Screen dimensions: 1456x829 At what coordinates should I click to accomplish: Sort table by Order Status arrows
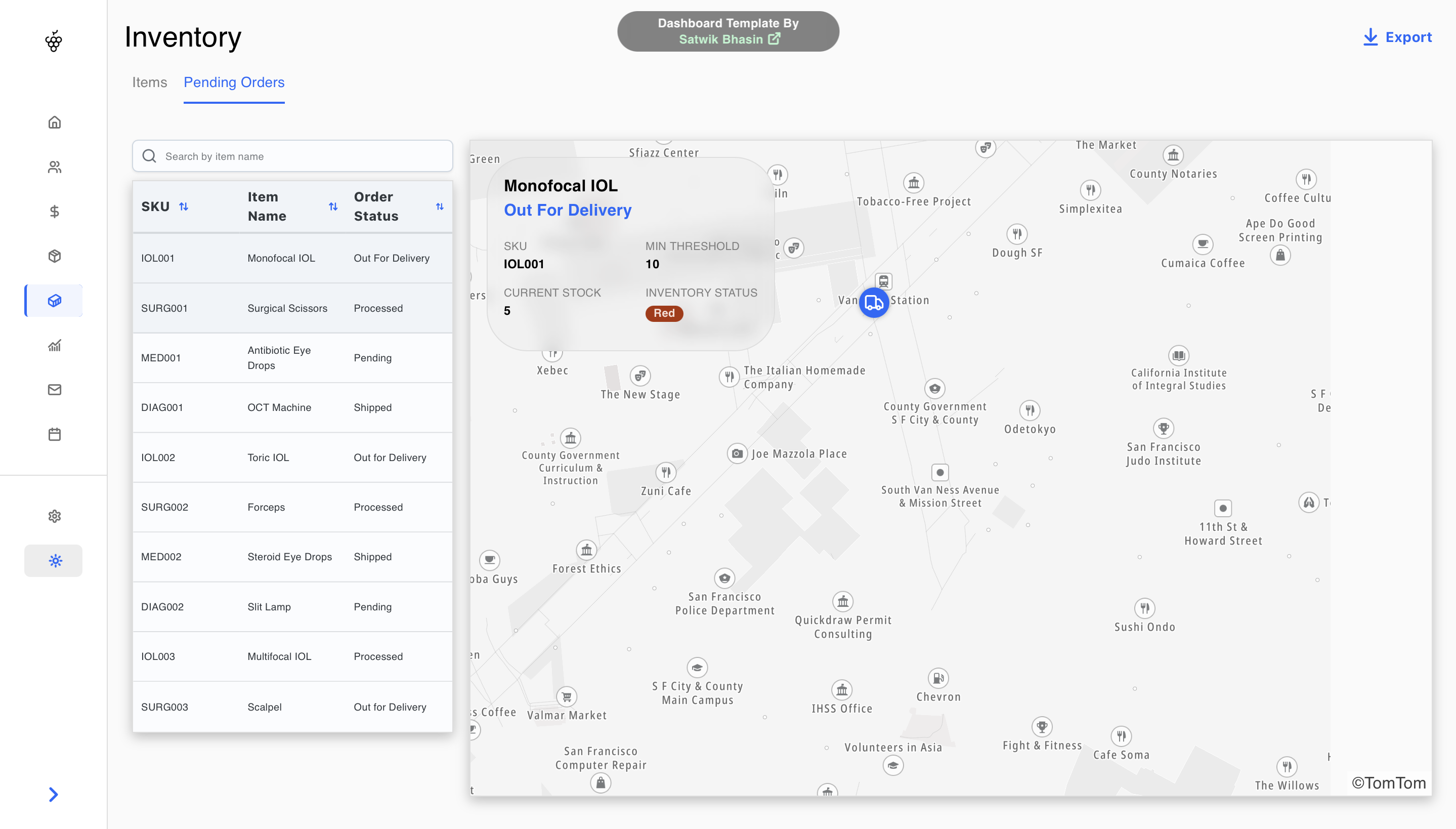[439, 206]
